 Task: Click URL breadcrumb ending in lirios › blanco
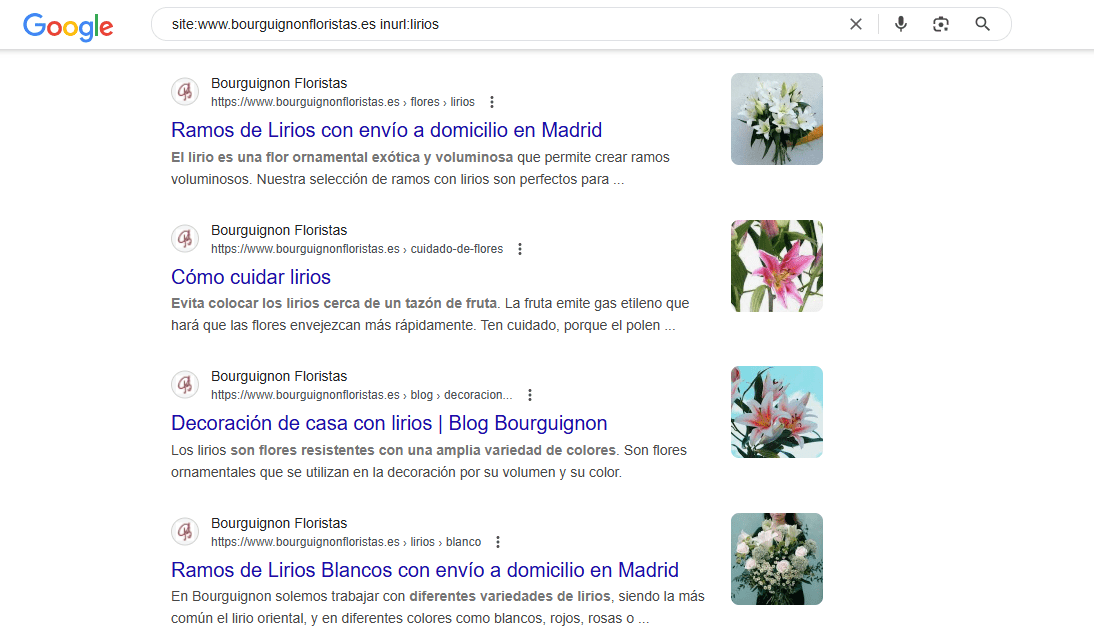coord(346,542)
